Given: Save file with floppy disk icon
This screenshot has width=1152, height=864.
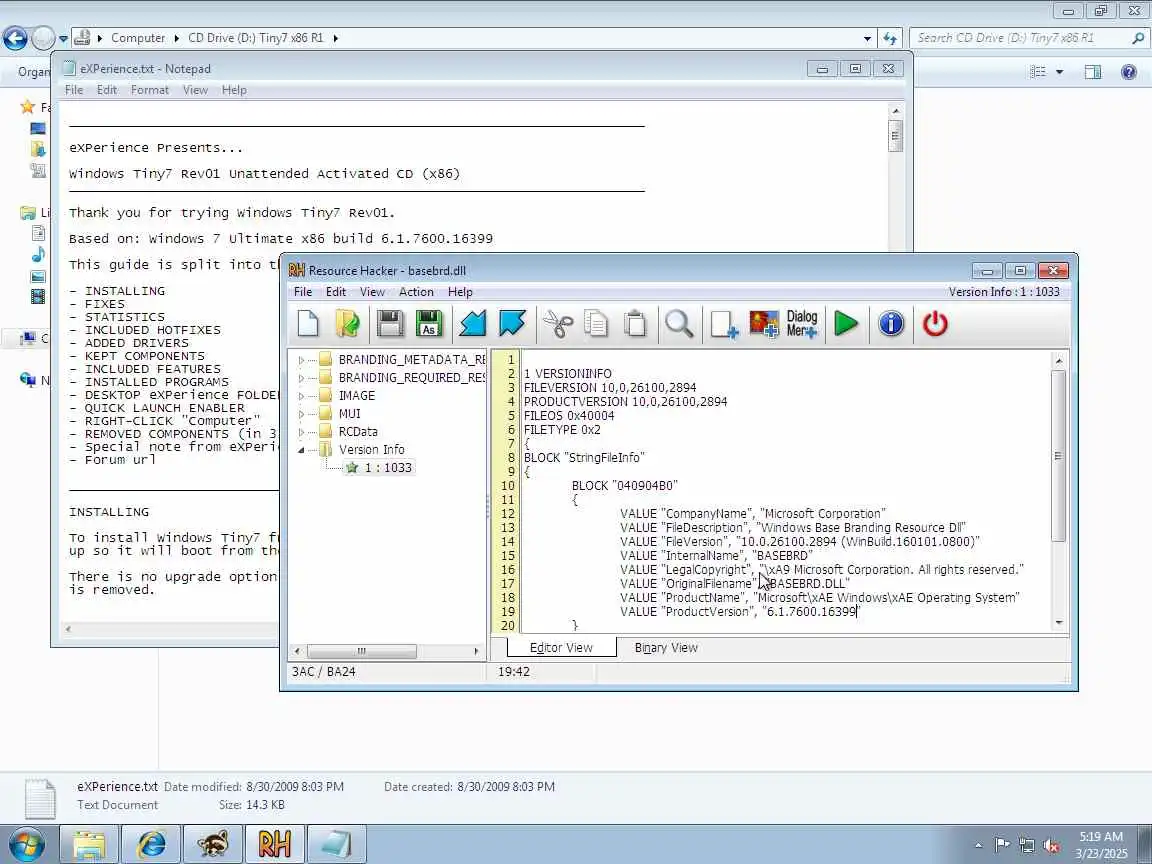Looking at the screenshot, I should (x=390, y=324).
